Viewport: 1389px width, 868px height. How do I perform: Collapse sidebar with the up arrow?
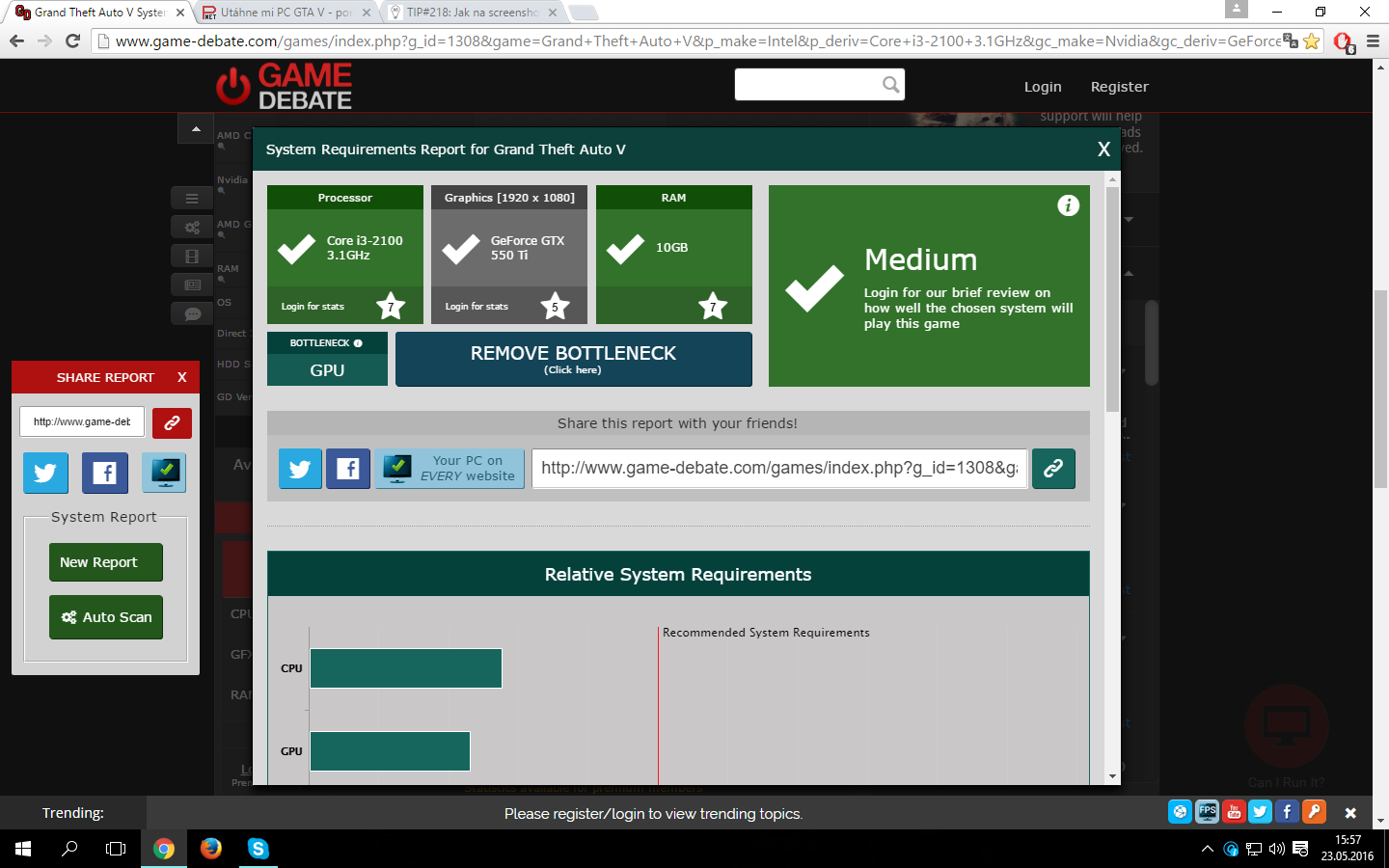196,128
